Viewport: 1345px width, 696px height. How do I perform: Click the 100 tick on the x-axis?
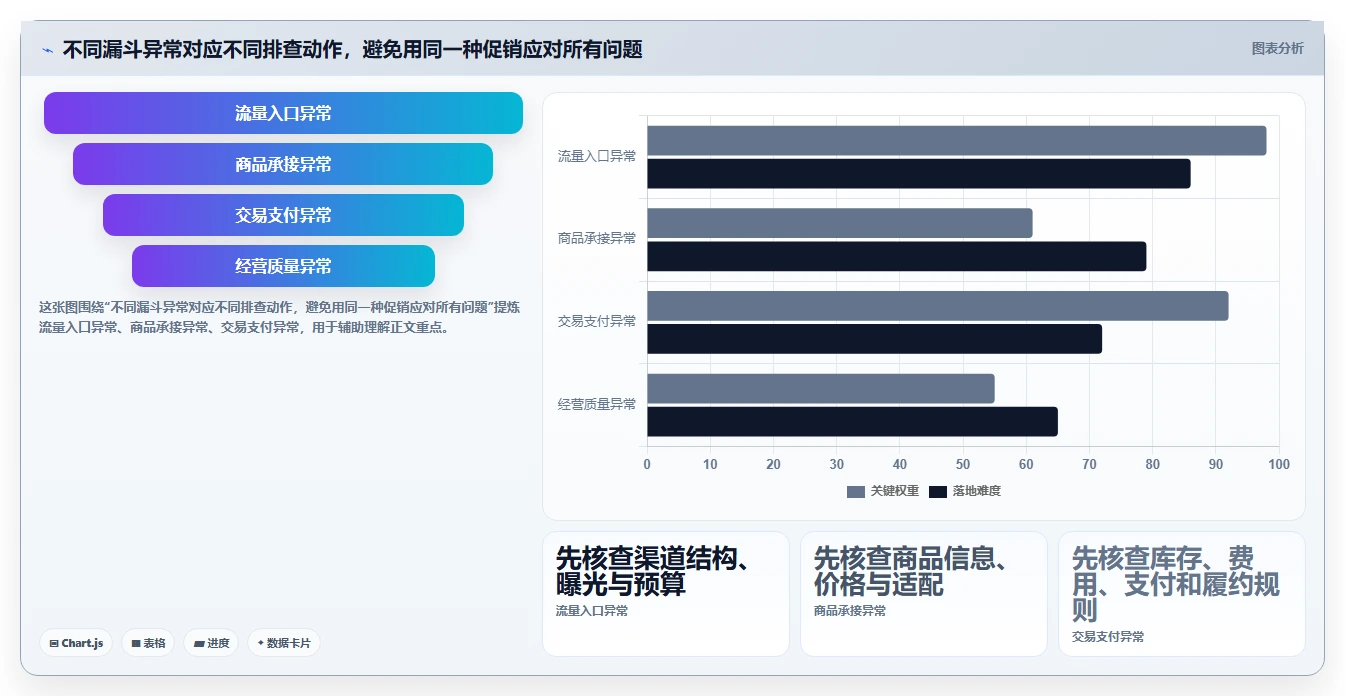click(1279, 465)
